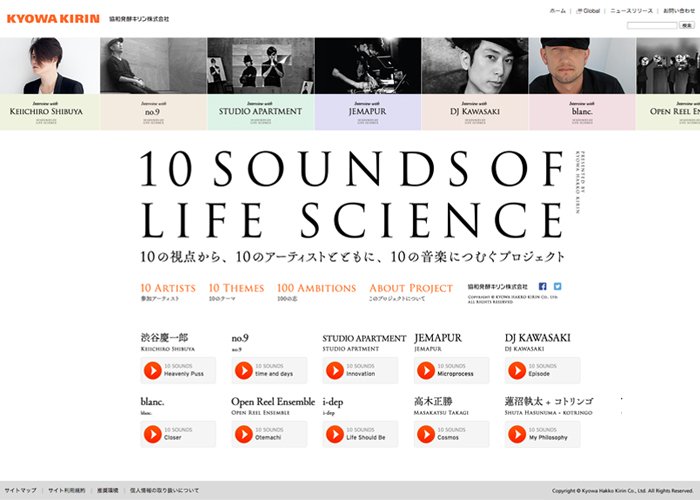Open お問い合わせ contact link
Image resolution: width=700 pixels, height=500 pixels.
pos(679,11)
